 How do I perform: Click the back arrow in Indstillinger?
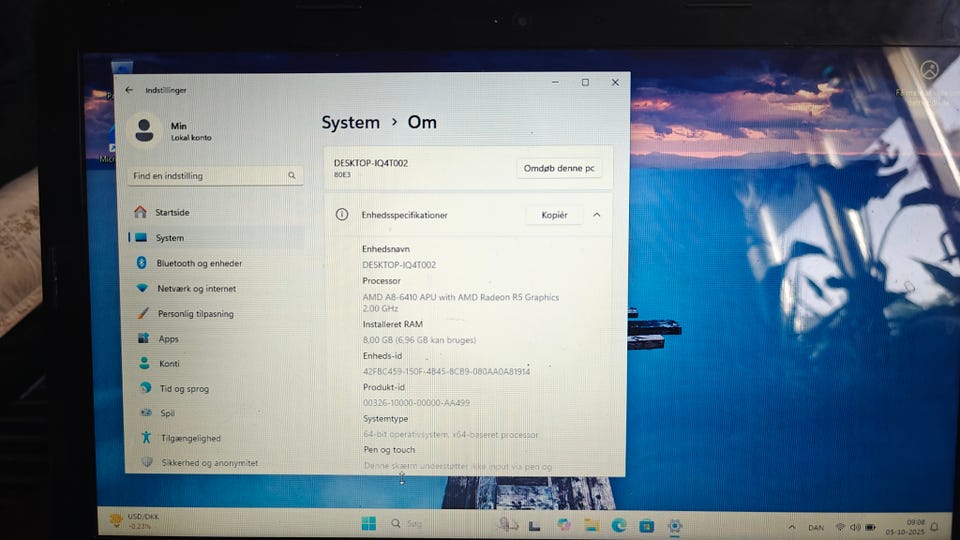pyautogui.click(x=129, y=90)
